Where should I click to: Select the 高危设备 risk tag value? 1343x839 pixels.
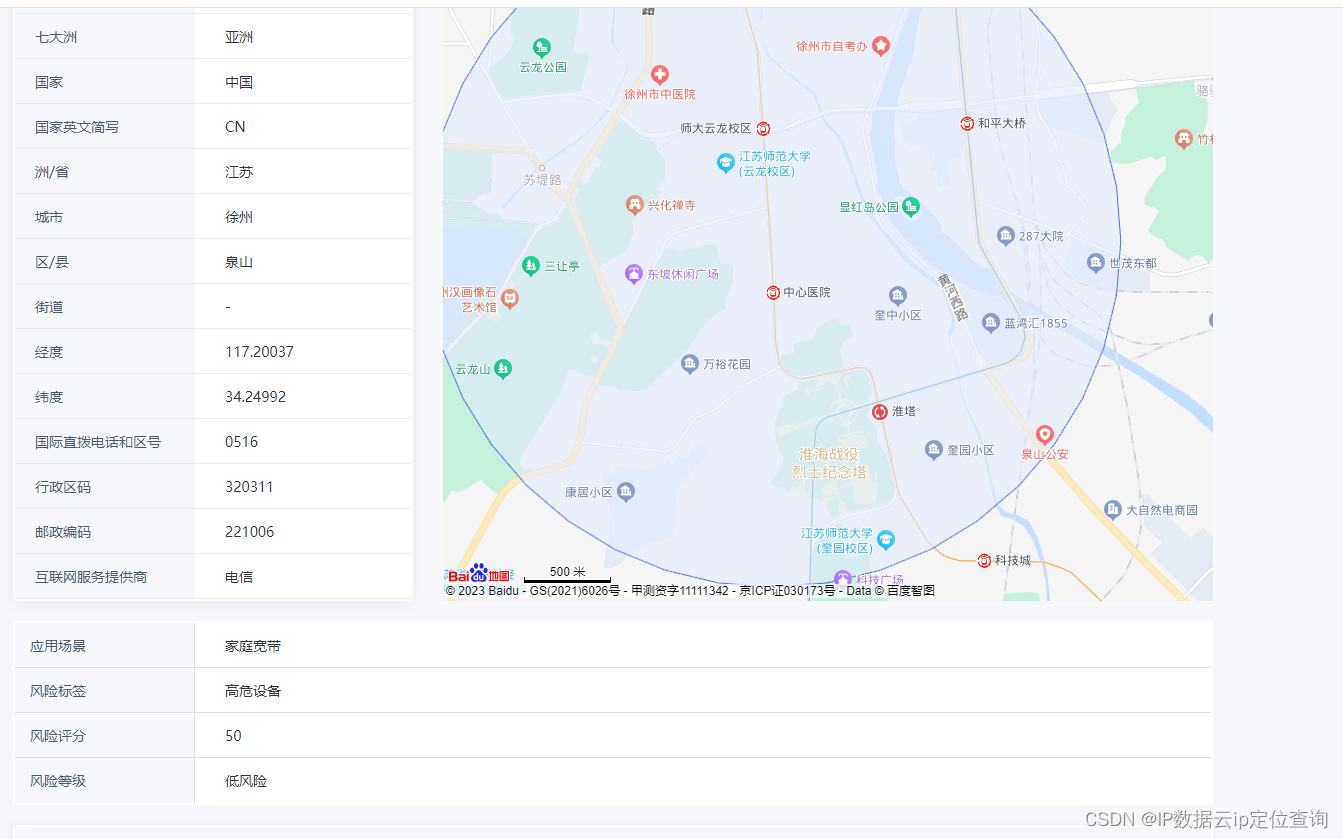tap(253, 691)
